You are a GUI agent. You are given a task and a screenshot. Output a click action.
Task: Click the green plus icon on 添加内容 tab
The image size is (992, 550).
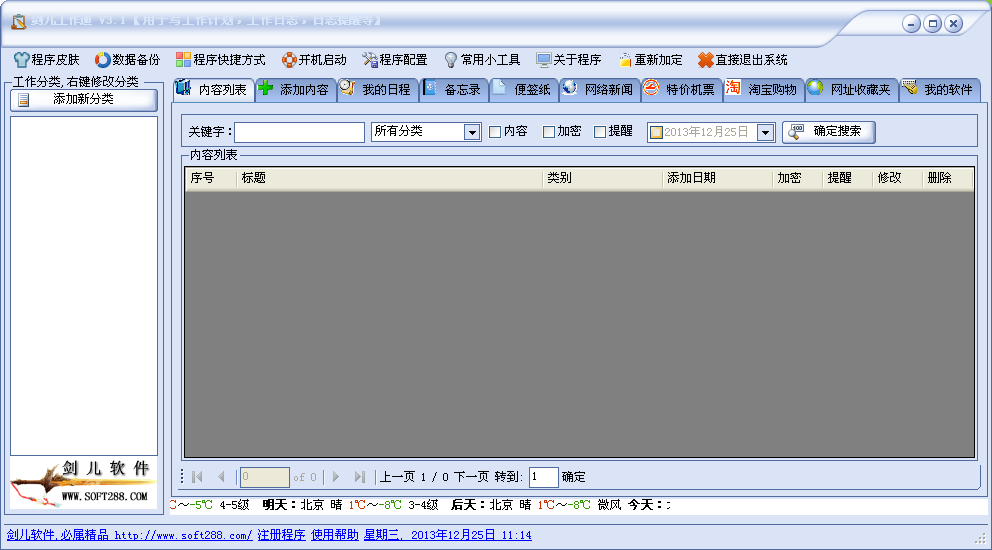click(x=266, y=88)
